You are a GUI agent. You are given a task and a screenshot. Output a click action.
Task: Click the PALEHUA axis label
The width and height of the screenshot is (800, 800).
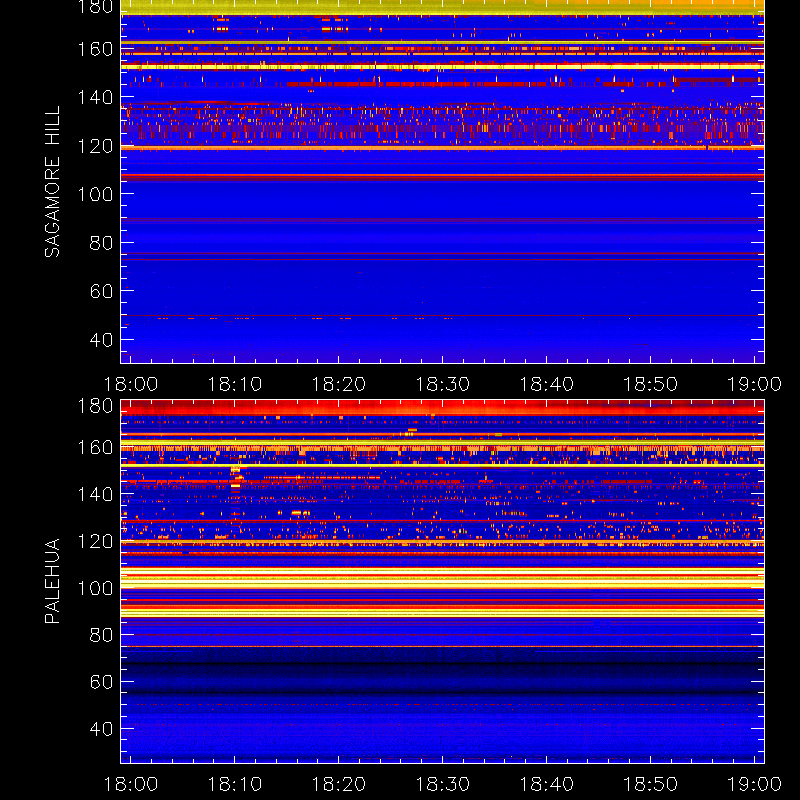(x=53, y=581)
